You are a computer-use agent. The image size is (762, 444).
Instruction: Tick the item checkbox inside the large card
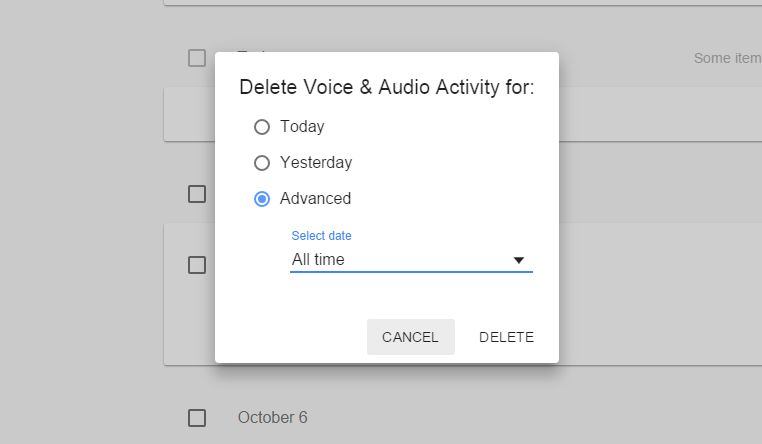click(x=197, y=265)
